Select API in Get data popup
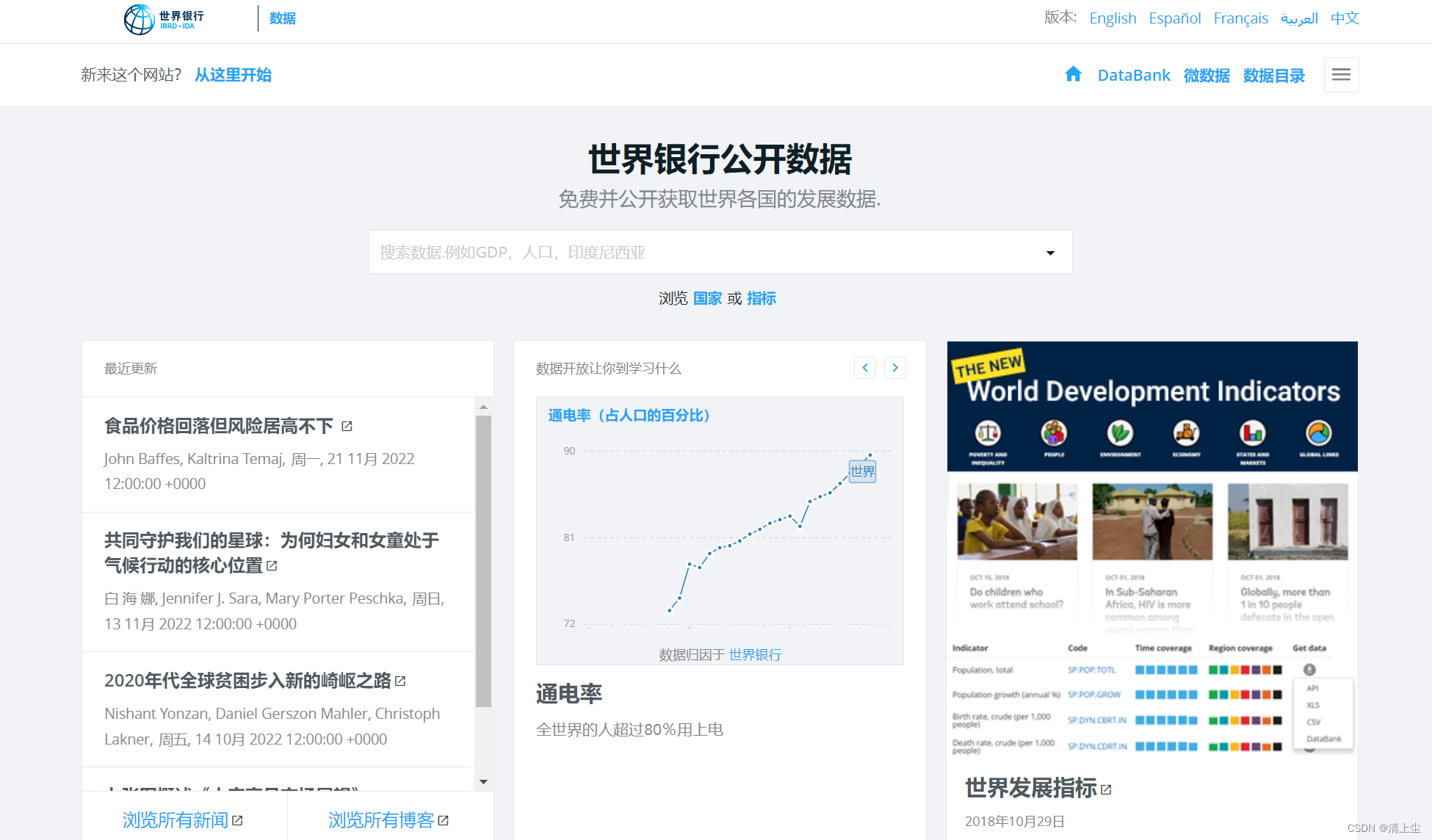Viewport: 1432px width, 840px height. coord(1312,688)
